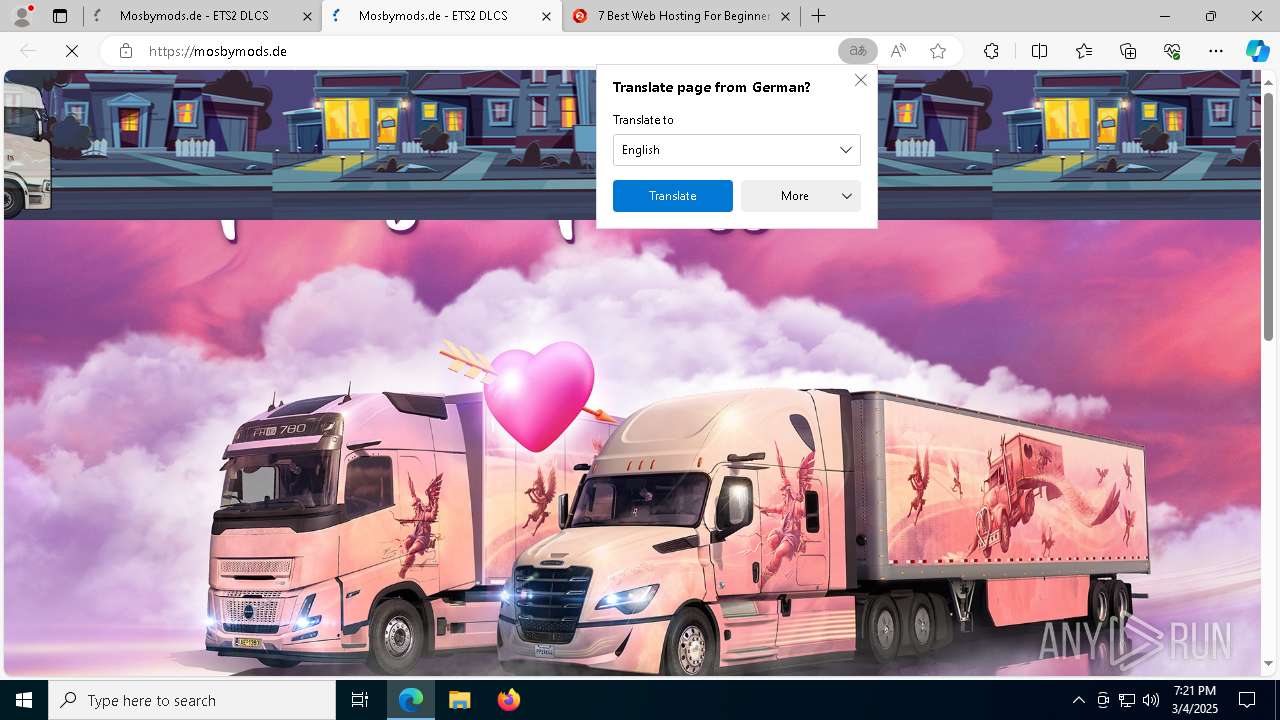The width and height of the screenshot is (1280, 720).
Task: Open a new tab with plus button
Action: (x=818, y=16)
